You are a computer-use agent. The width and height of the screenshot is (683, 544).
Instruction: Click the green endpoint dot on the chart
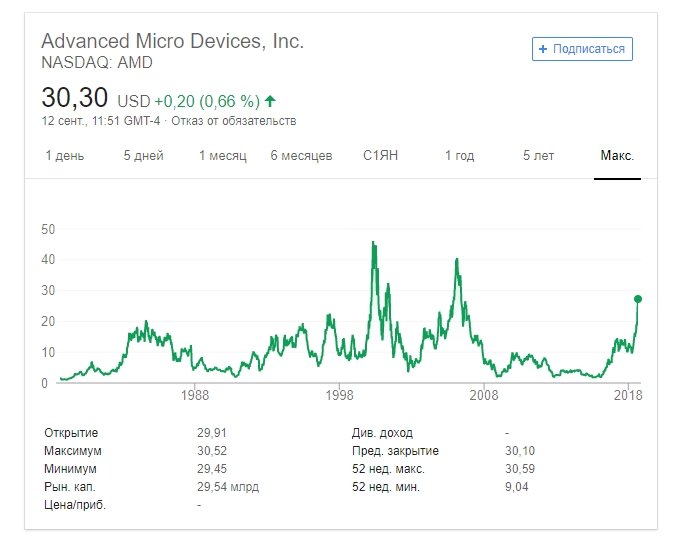(x=638, y=299)
